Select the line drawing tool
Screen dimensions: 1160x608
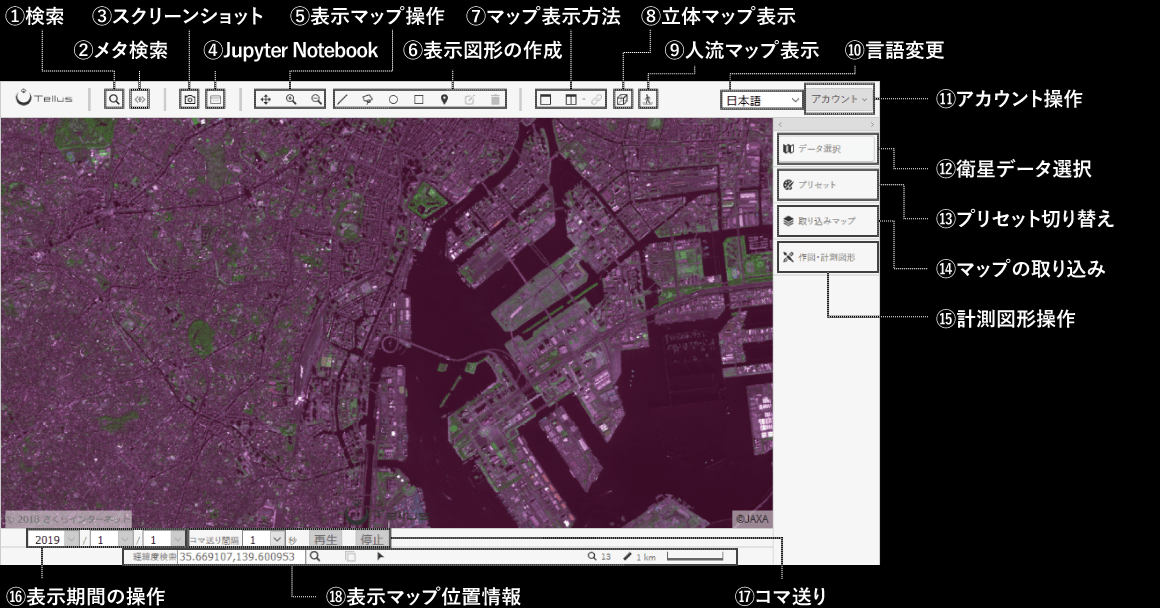343,99
